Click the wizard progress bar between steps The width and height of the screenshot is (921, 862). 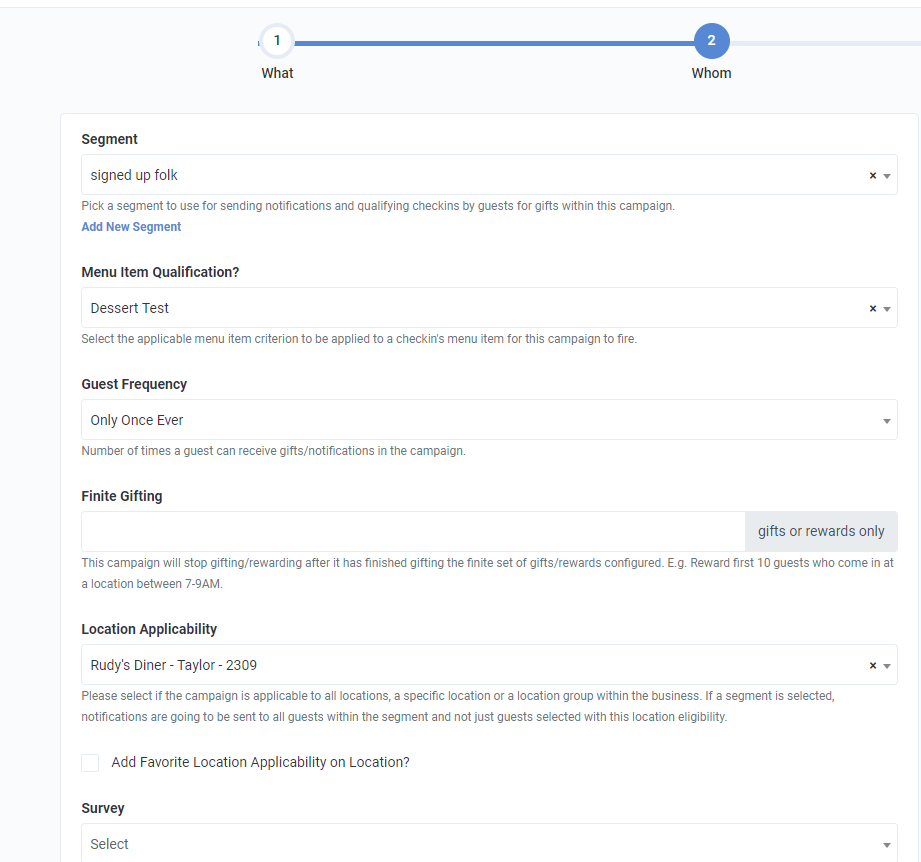click(x=494, y=43)
